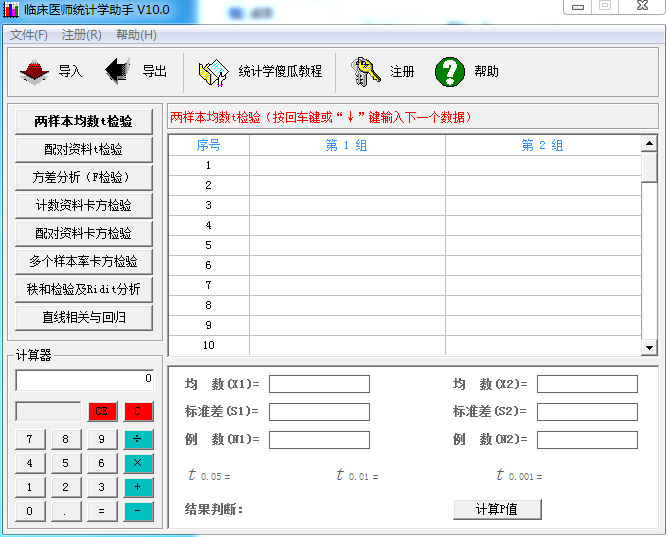Click the data table scroll up arrow
The image size is (668, 537).
[x=649, y=144]
